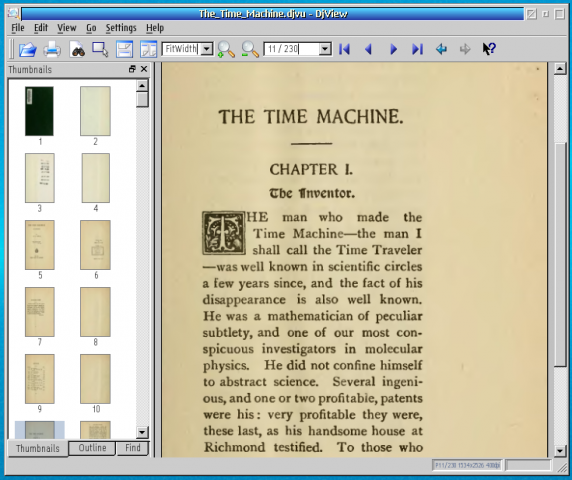Click the document vertical scrollbar handle
Viewport: 572px width, 480px height.
pos(560,255)
